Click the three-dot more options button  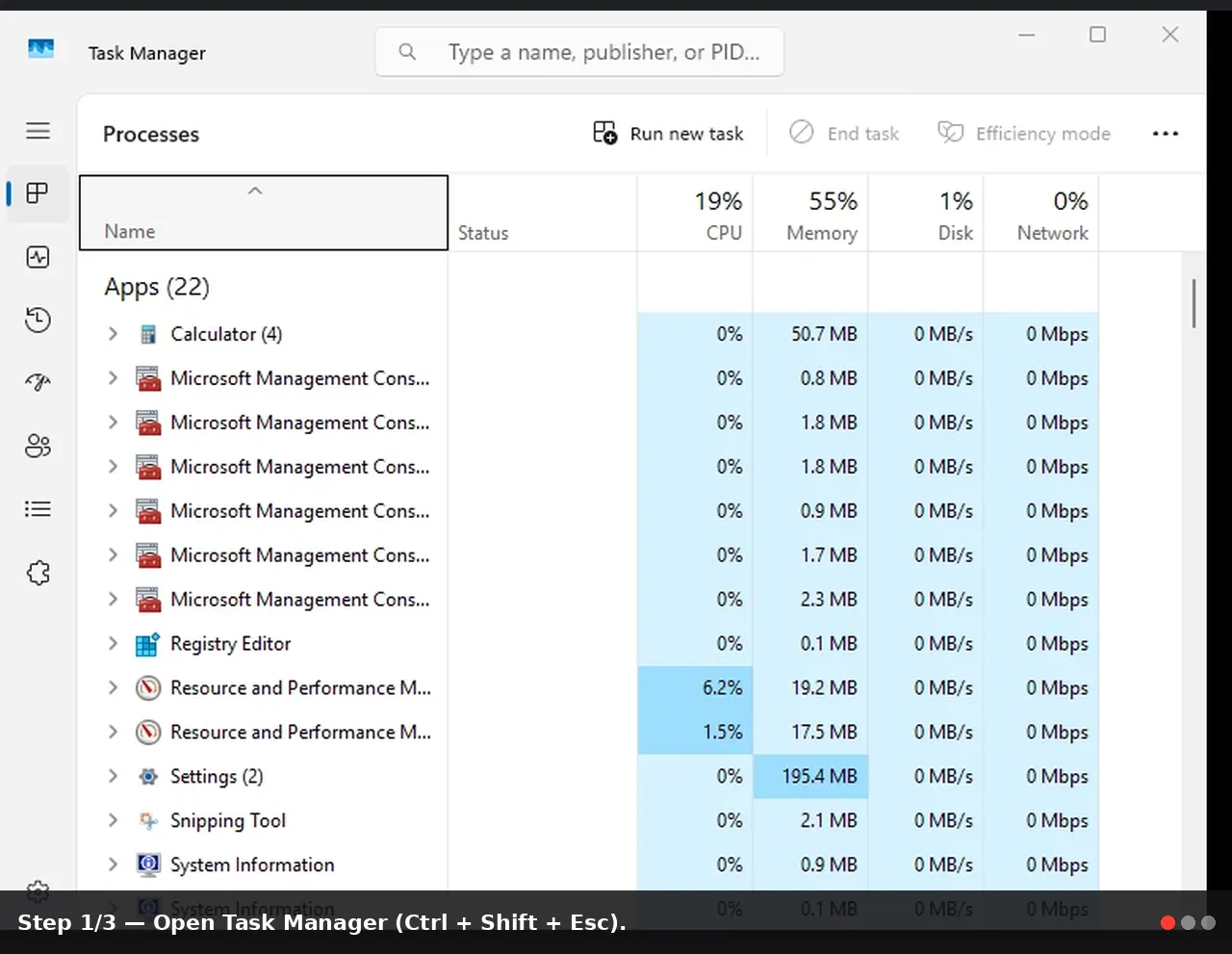coord(1165,134)
